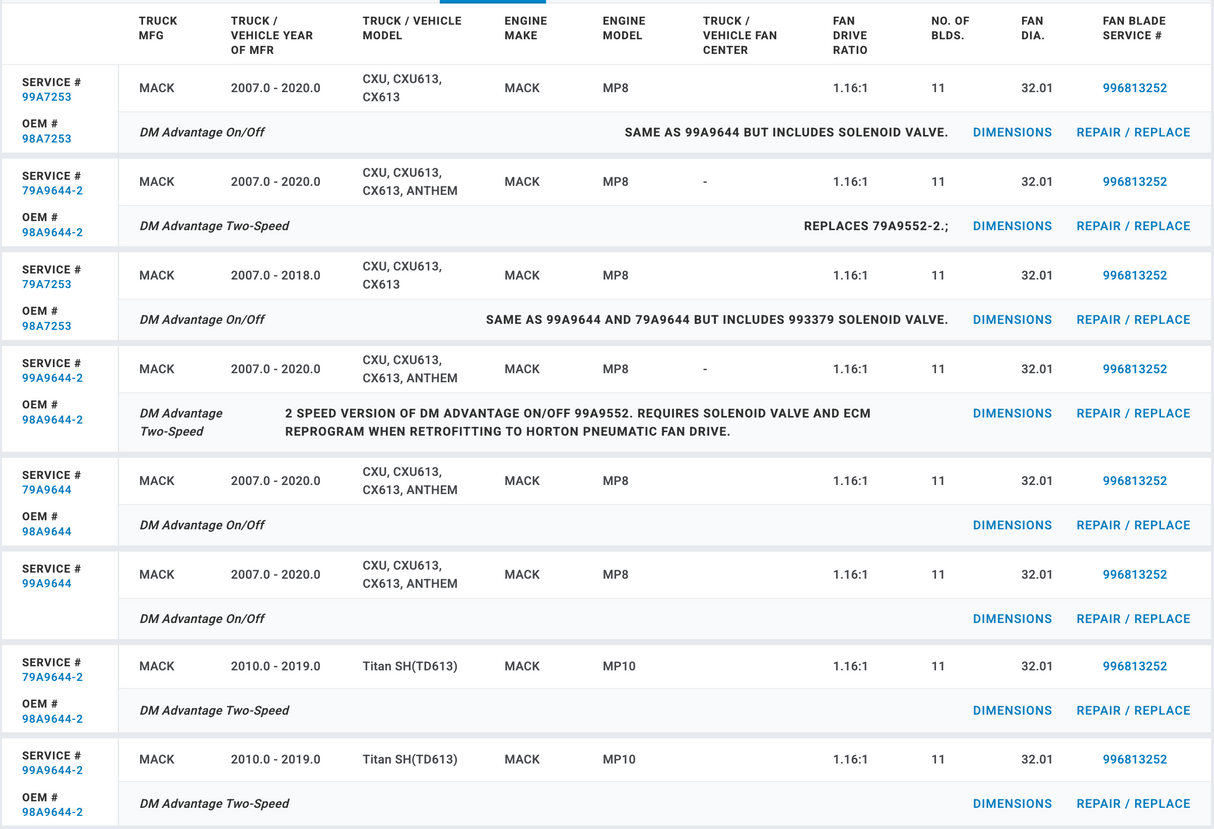Open REPAIR / REPLACE beside '2 SPEED VERSION' note
This screenshot has height=829, width=1214.
(x=1133, y=413)
